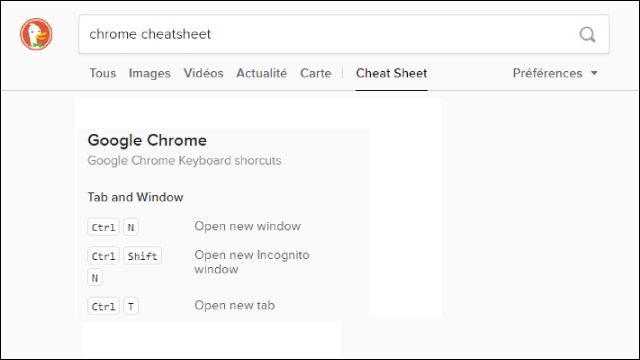640x360 pixels.
Task: Expand the Préférences dropdown
Action: (555, 73)
